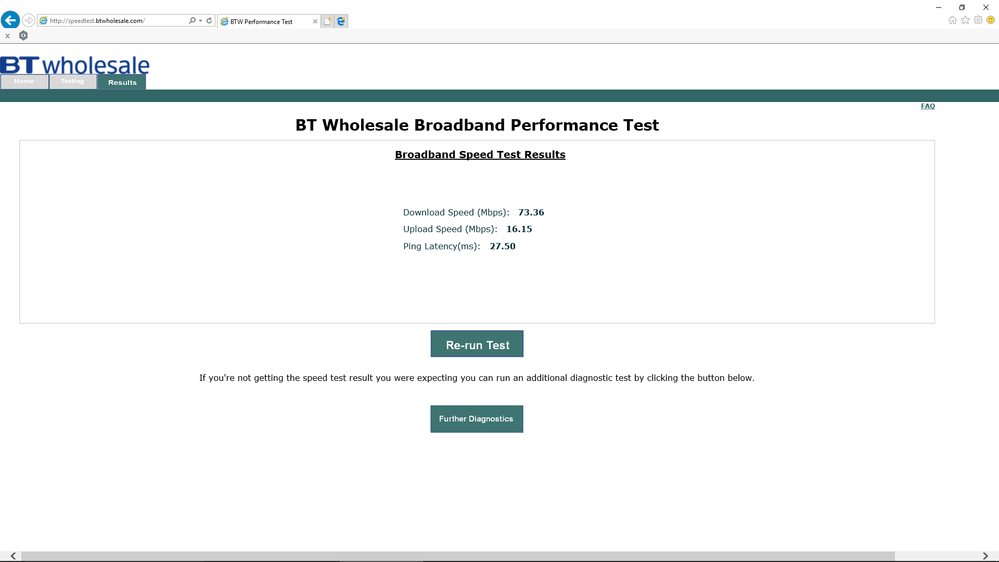
Task: Click the Ping Latency value 27.50
Action: tap(503, 246)
